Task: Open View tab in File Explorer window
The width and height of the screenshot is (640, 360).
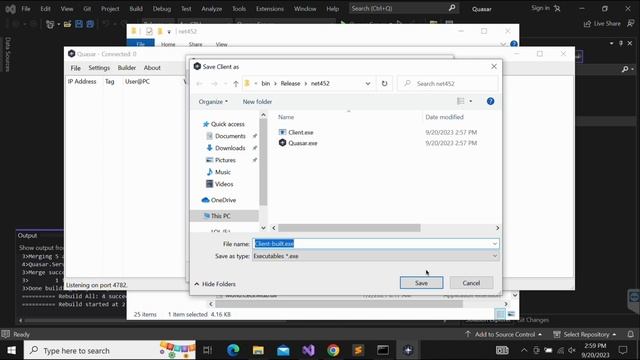Action: [222, 44]
